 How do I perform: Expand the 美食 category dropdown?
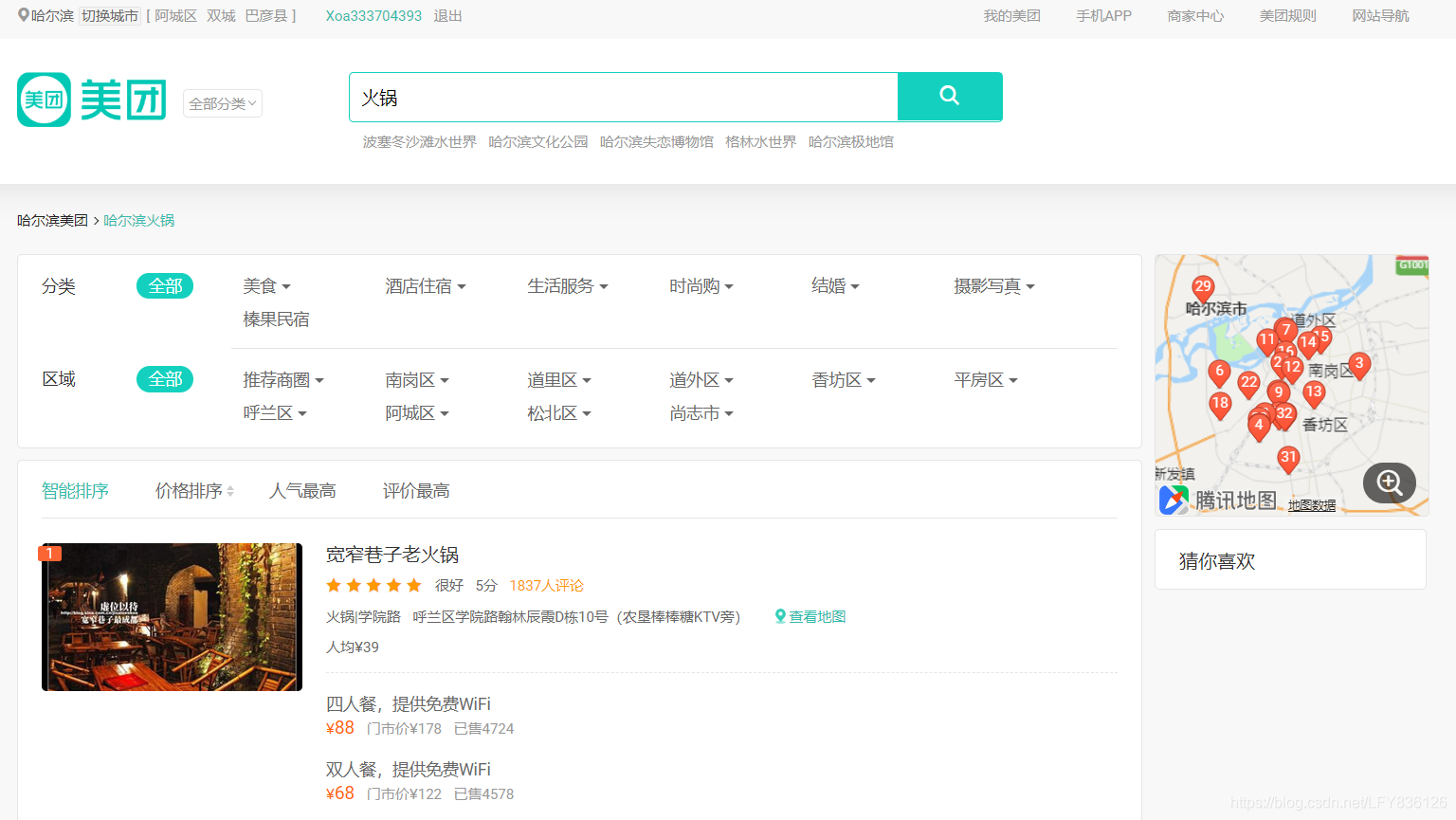tap(266, 286)
